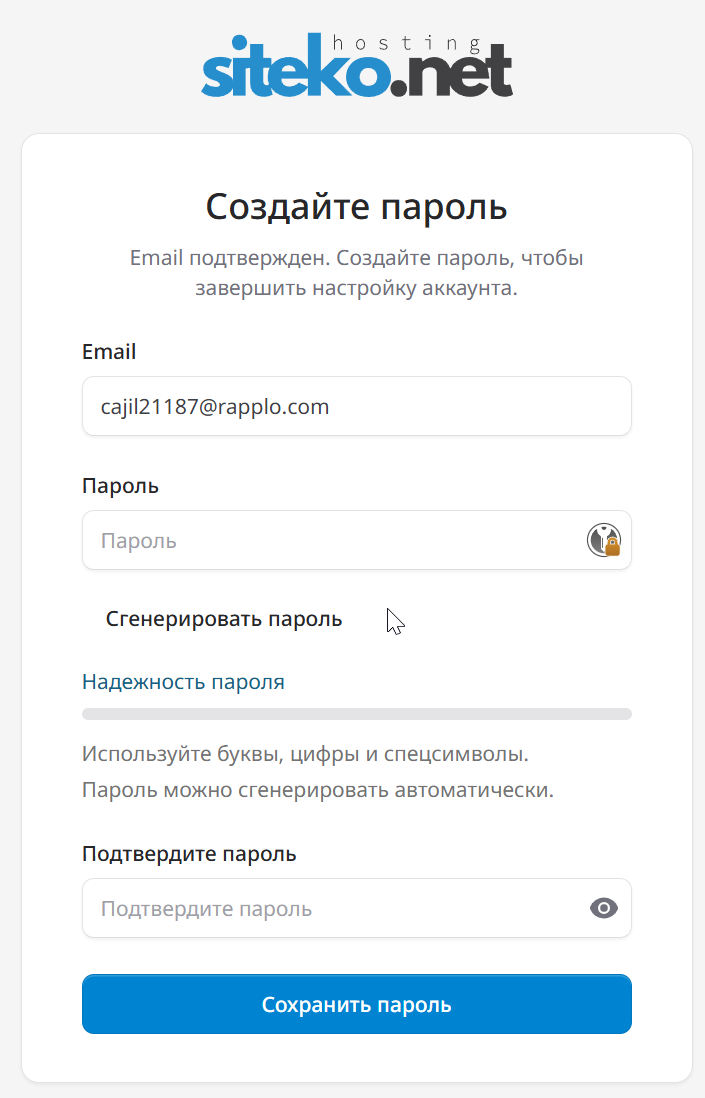Focus the Пароль input field

point(357,540)
